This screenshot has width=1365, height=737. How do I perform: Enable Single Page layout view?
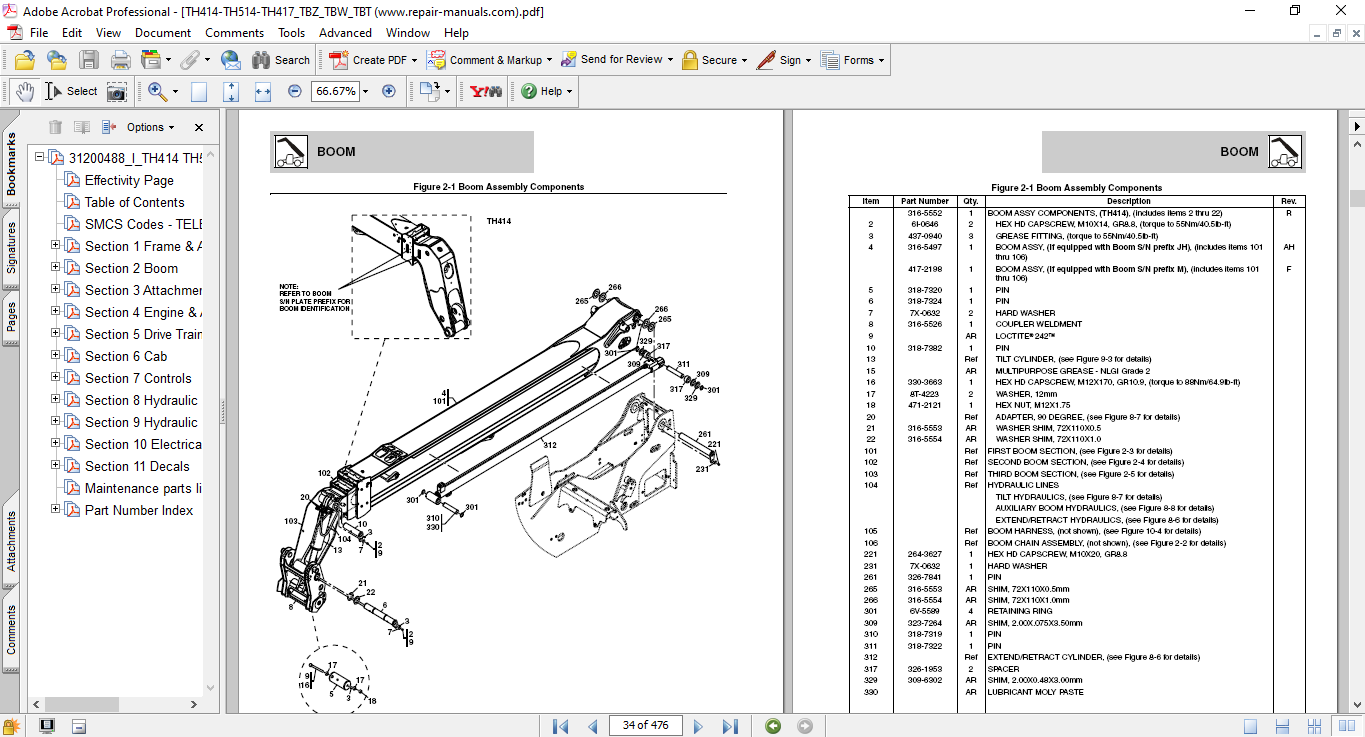click(1251, 726)
